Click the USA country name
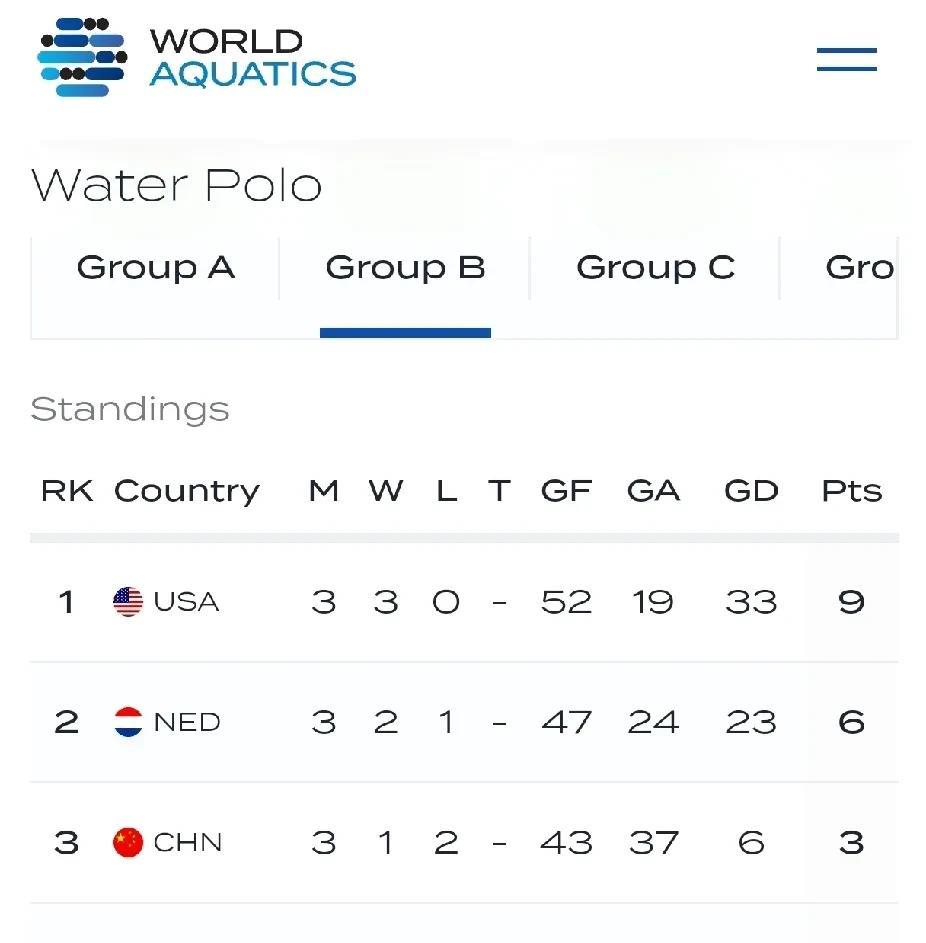This screenshot has height=943, width=926. click(x=186, y=602)
